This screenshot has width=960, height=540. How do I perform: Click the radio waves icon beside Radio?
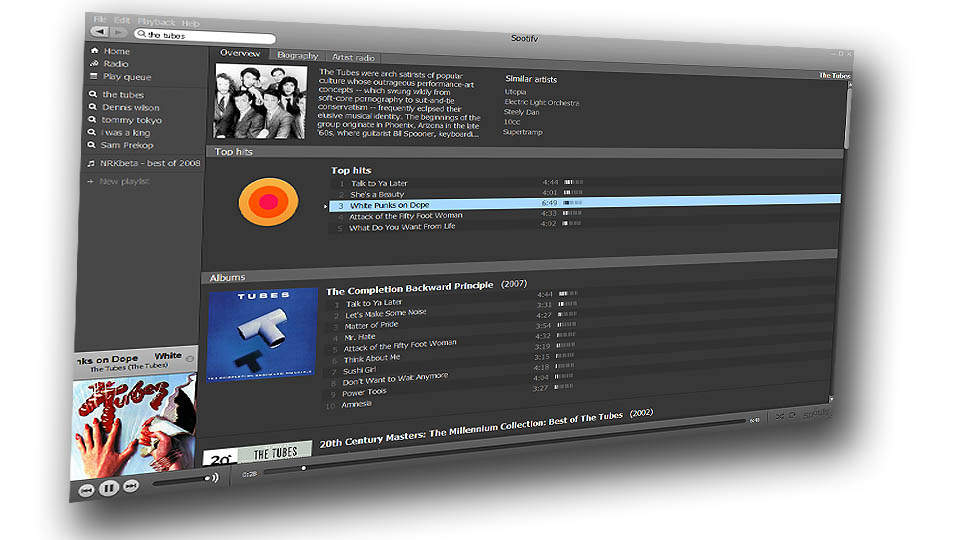pyautogui.click(x=94, y=63)
